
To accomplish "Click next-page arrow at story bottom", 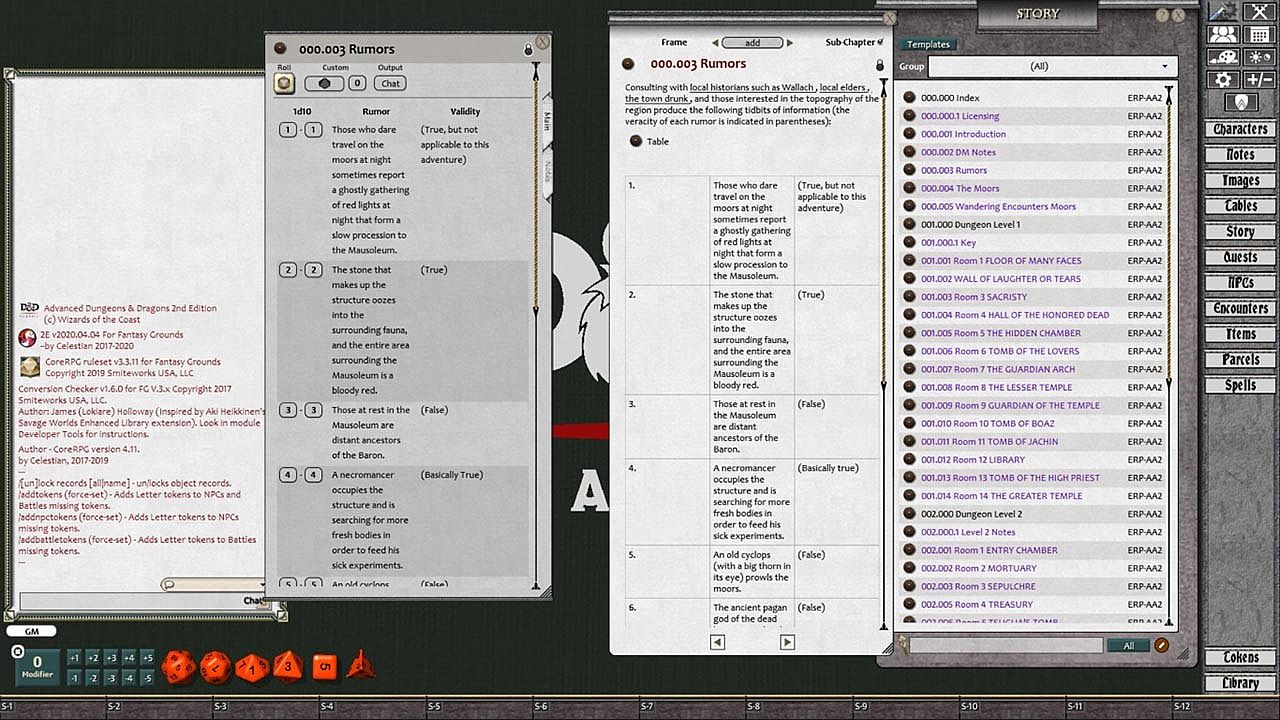I will click(787, 642).
